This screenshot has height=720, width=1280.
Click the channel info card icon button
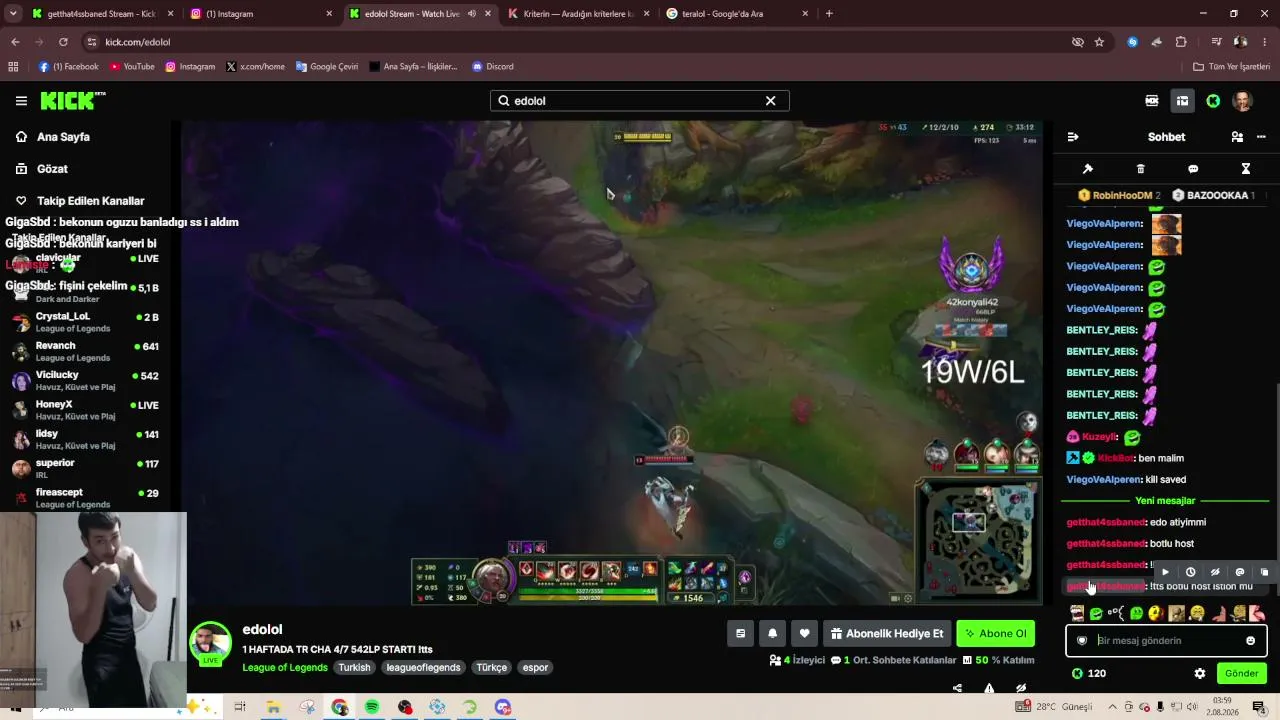(x=740, y=634)
